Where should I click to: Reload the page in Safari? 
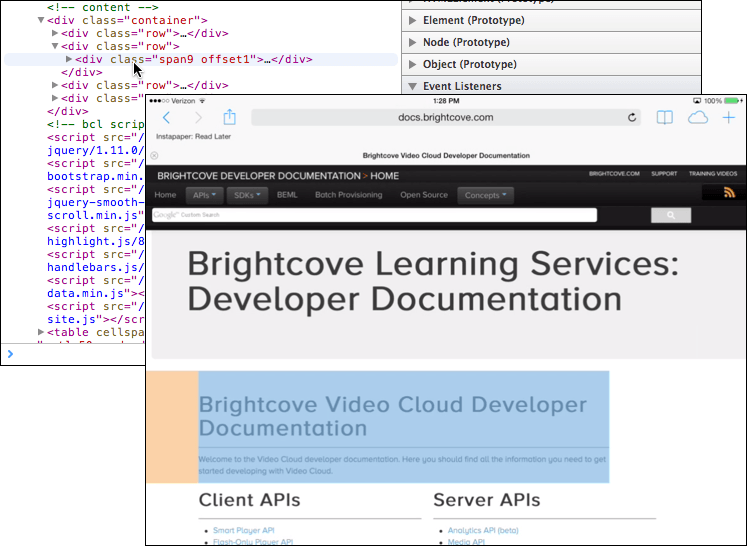point(632,118)
